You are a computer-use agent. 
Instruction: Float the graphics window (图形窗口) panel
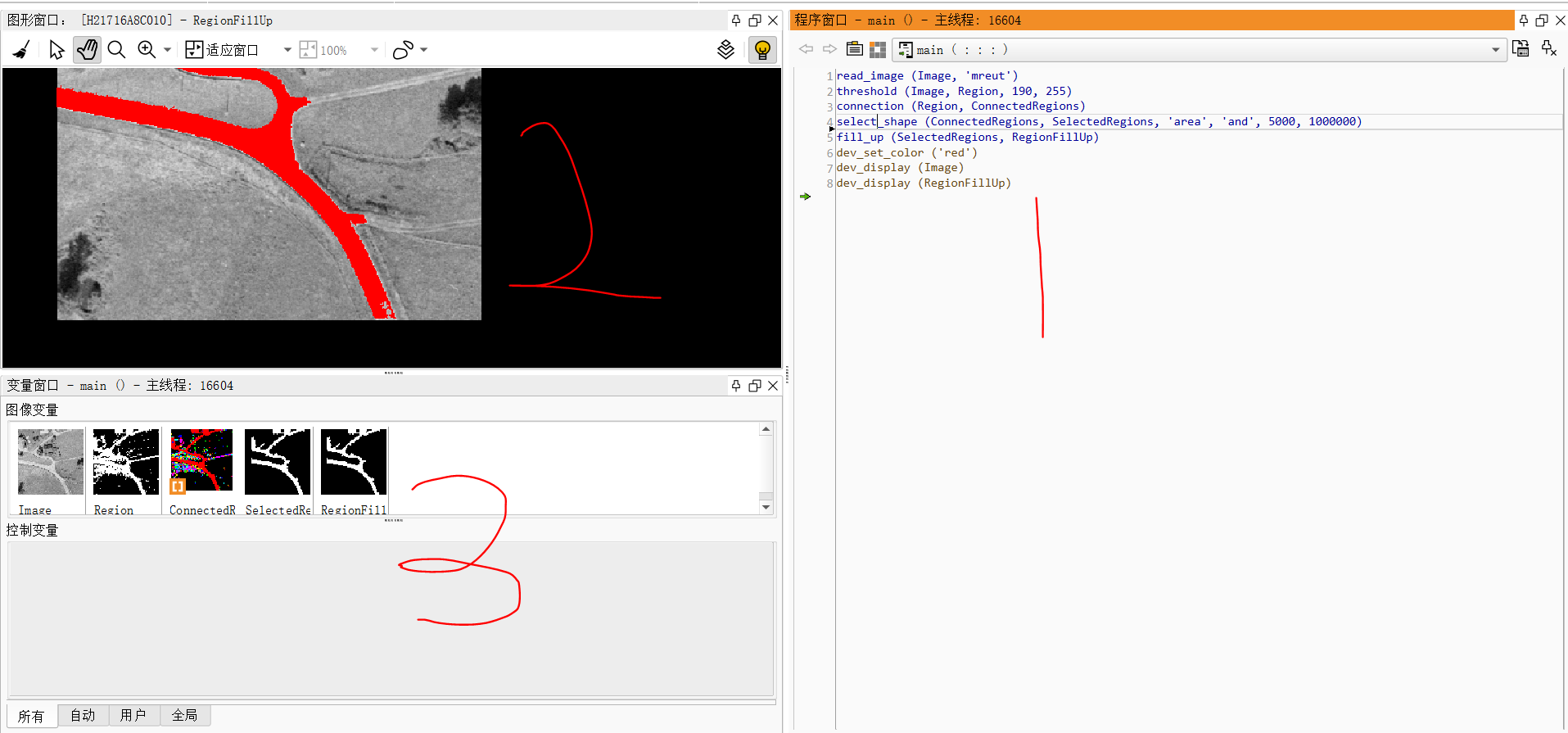[x=755, y=20]
